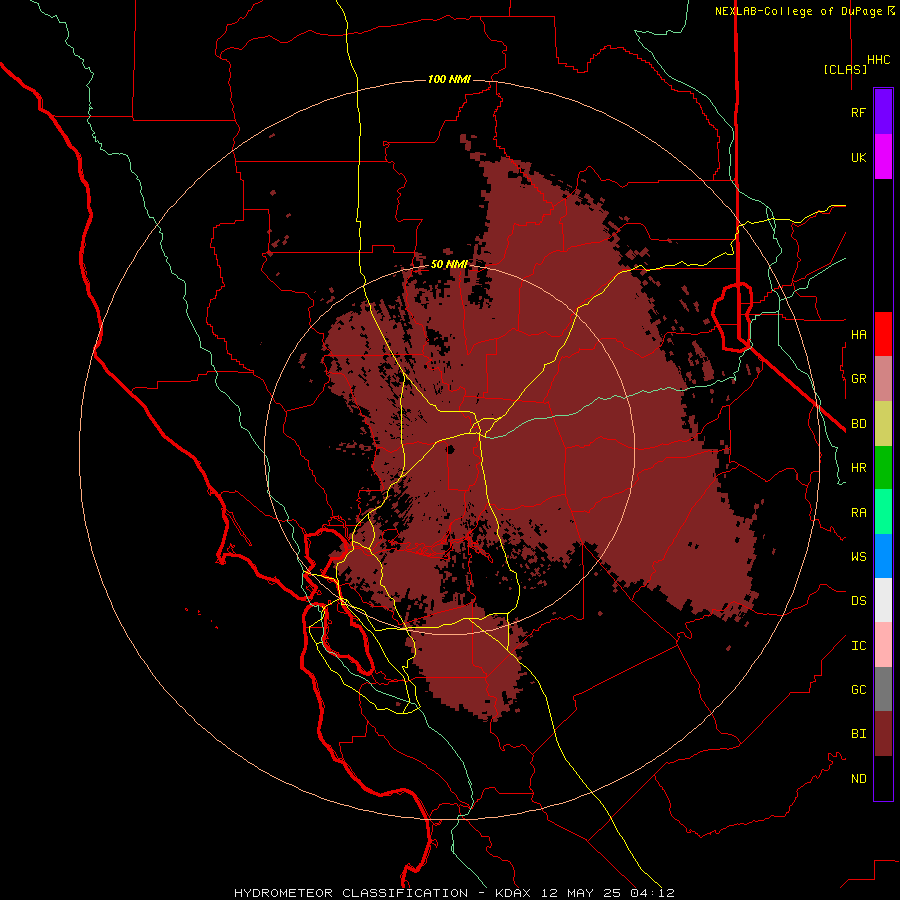Click the ND black legend swatch
The height and width of the screenshot is (900, 900).
click(x=883, y=778)
